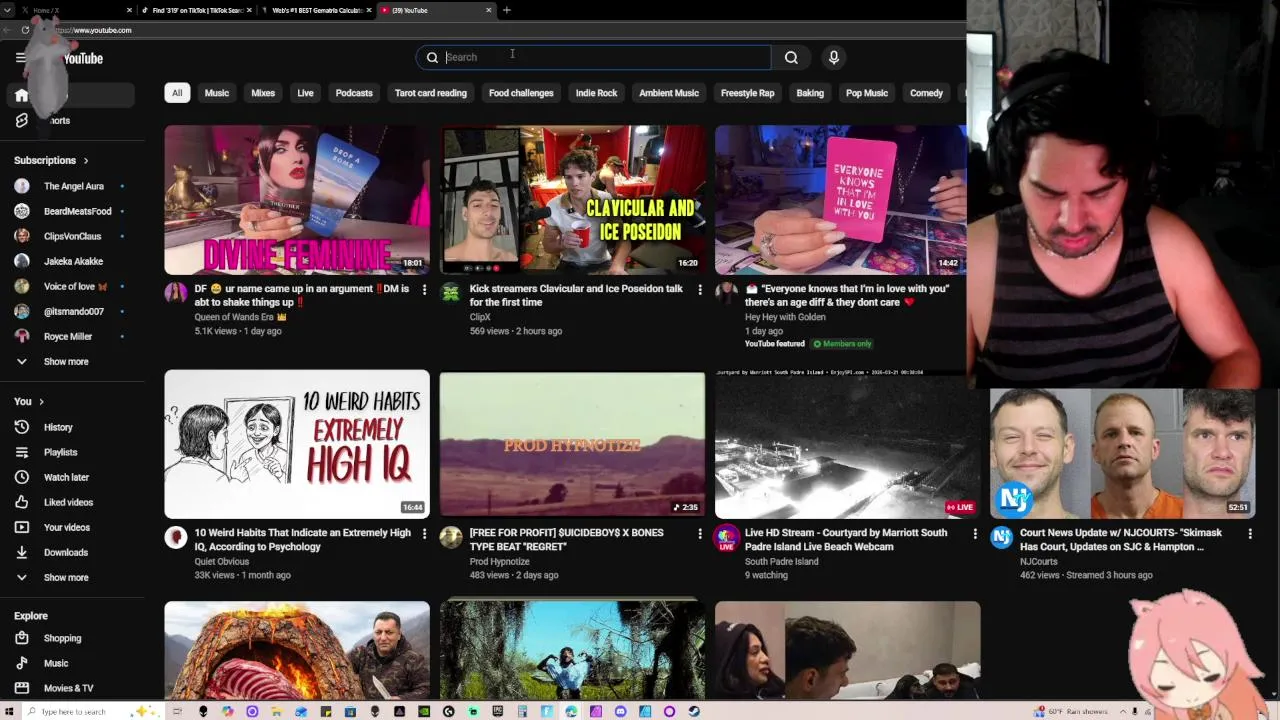This screenshot has width=1280, height=720.
Task: Open the live South Padre webcam thumbnail
Action: 847,444
